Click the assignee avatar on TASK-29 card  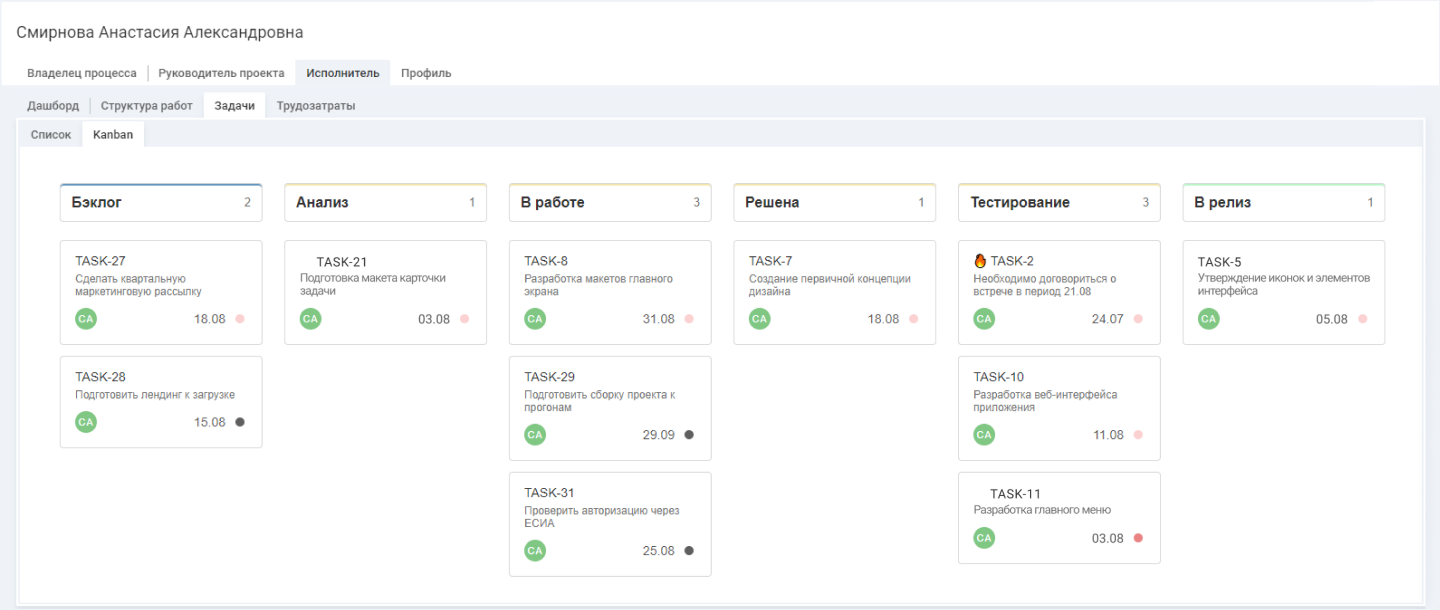tap(535, 435)
